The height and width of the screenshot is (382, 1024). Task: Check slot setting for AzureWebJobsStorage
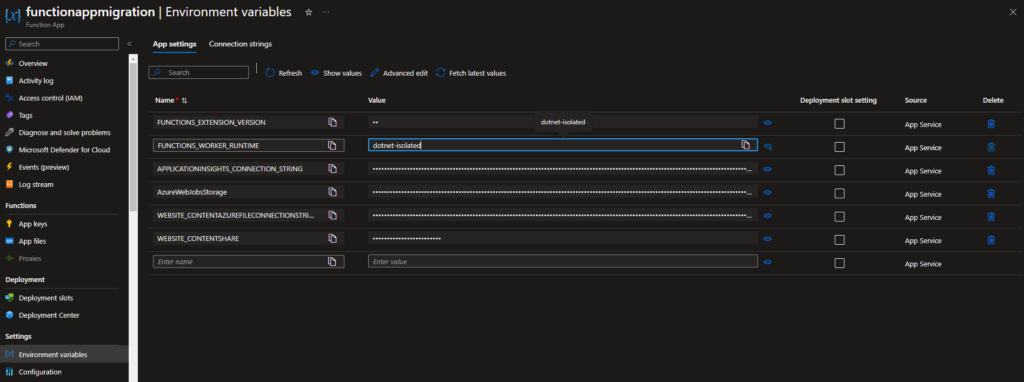click(x=839, y=193)
